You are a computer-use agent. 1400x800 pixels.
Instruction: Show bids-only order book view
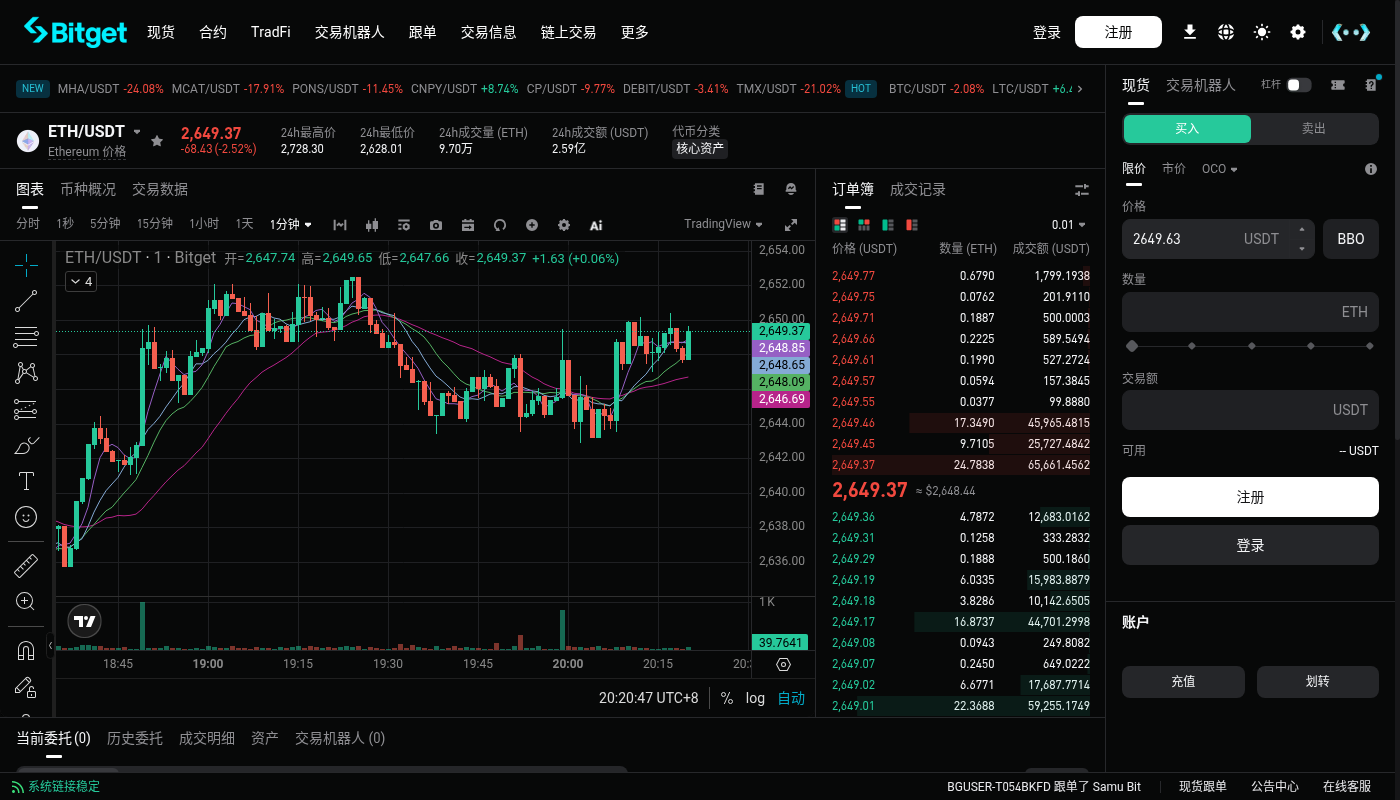887,225
